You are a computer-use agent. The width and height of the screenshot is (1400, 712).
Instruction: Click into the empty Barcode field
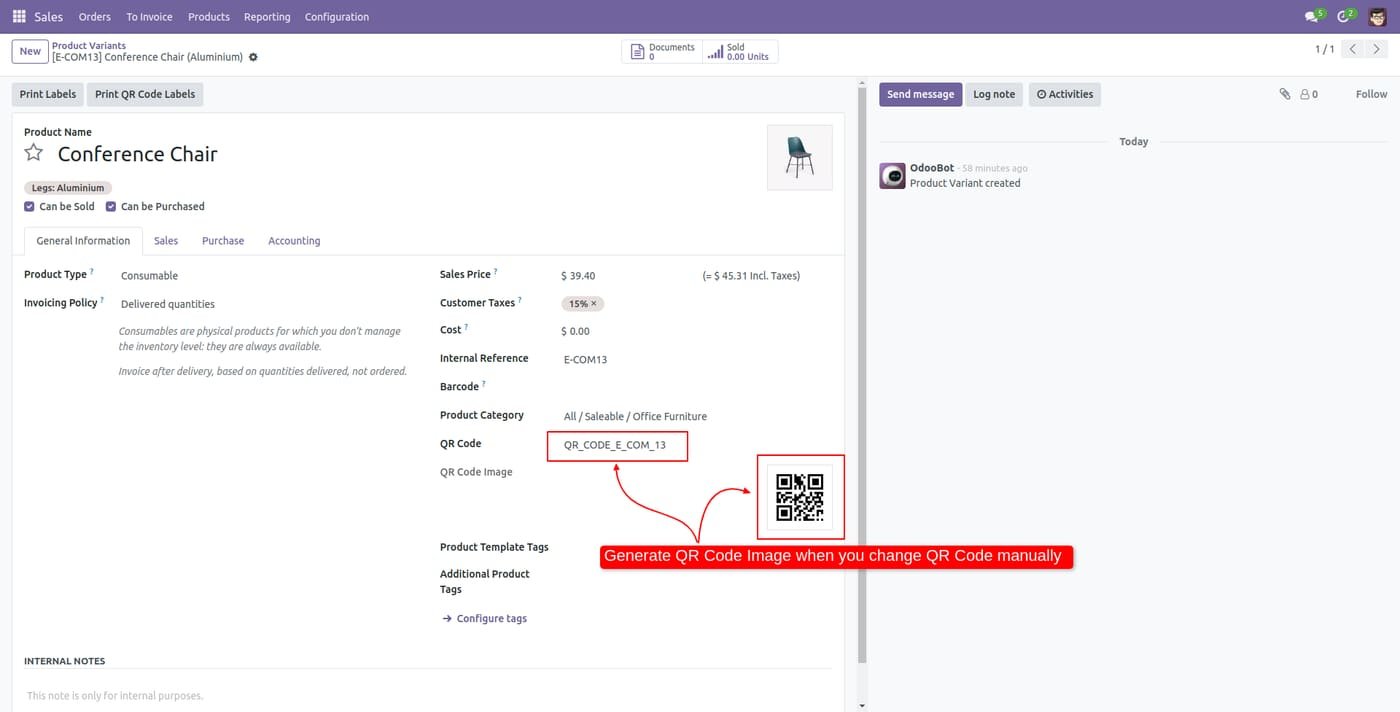(697, 387)
